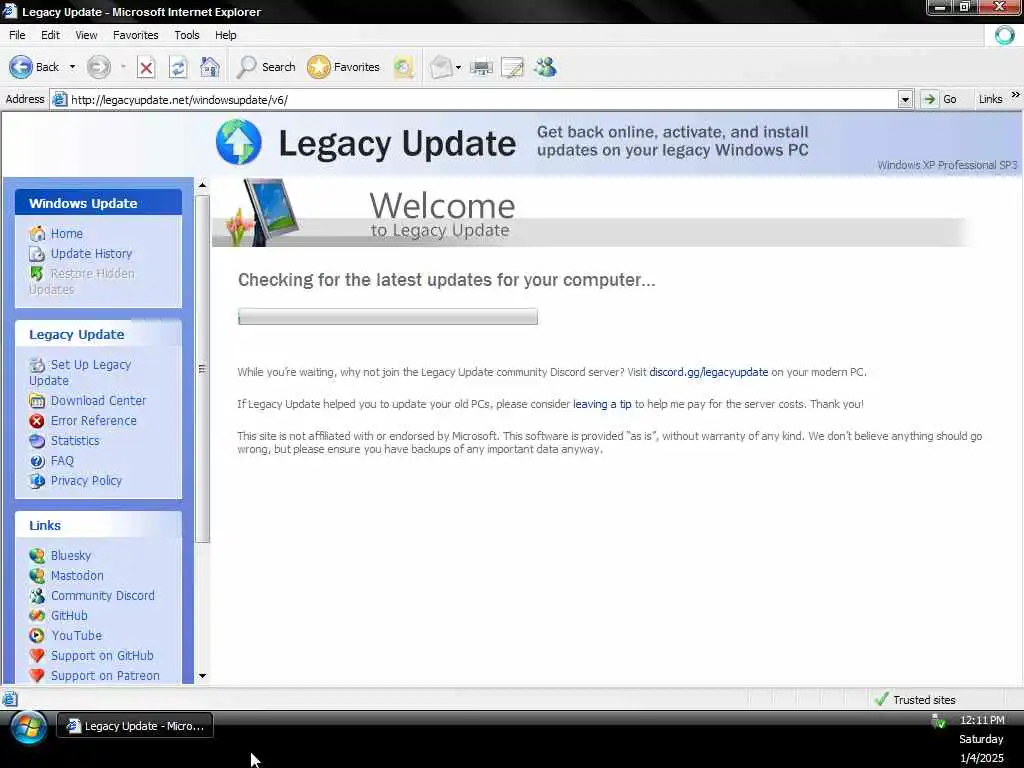Image resolution: width=1024 pixels, height=768 pixels.
Task: Click the sidebar scrollbar thumb
Action: (202, 369)
